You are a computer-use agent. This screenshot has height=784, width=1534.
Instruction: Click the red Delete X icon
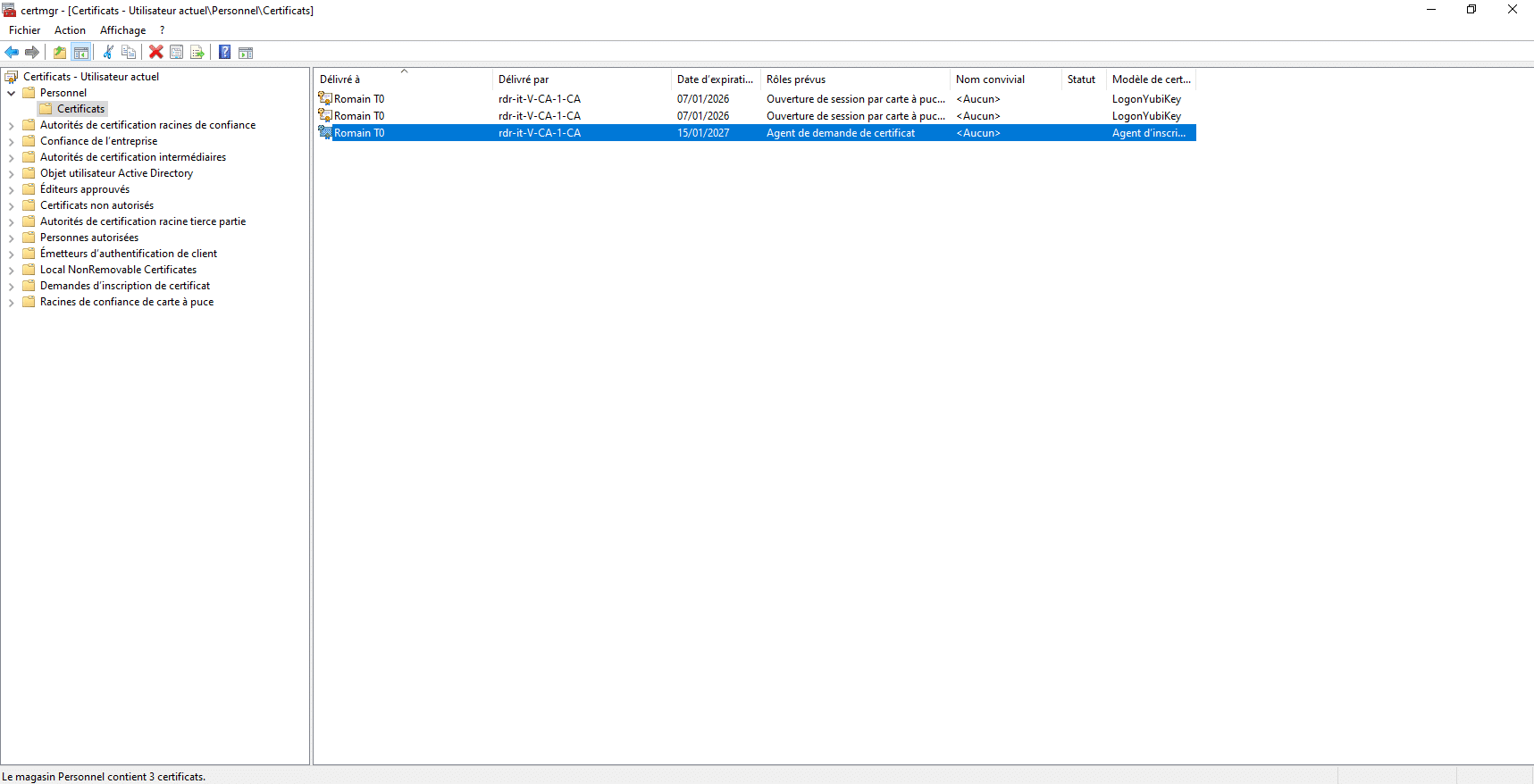click(156, 53)
